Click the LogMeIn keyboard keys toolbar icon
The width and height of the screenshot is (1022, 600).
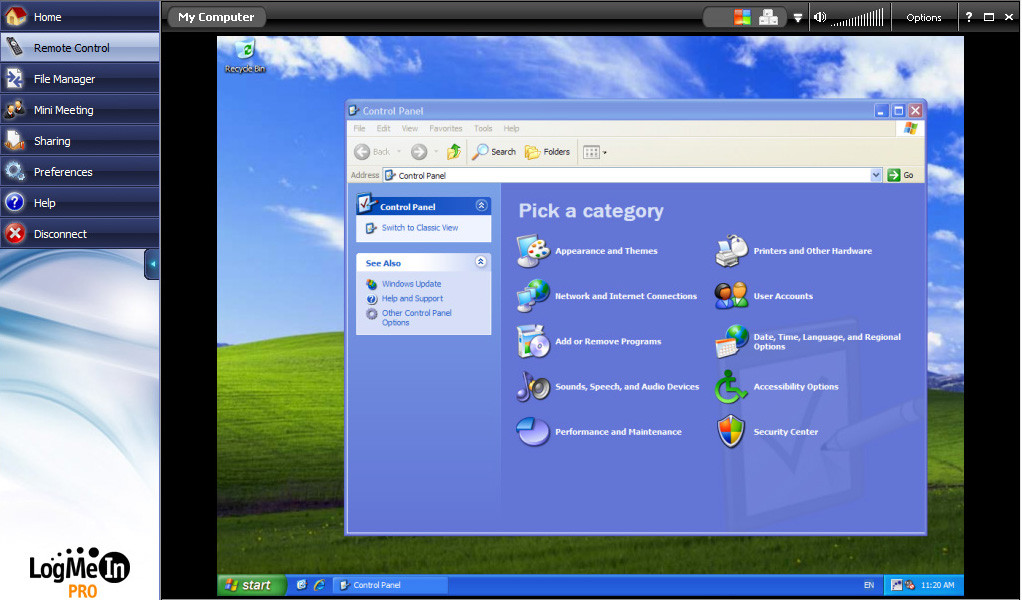[x=768, y=17]
